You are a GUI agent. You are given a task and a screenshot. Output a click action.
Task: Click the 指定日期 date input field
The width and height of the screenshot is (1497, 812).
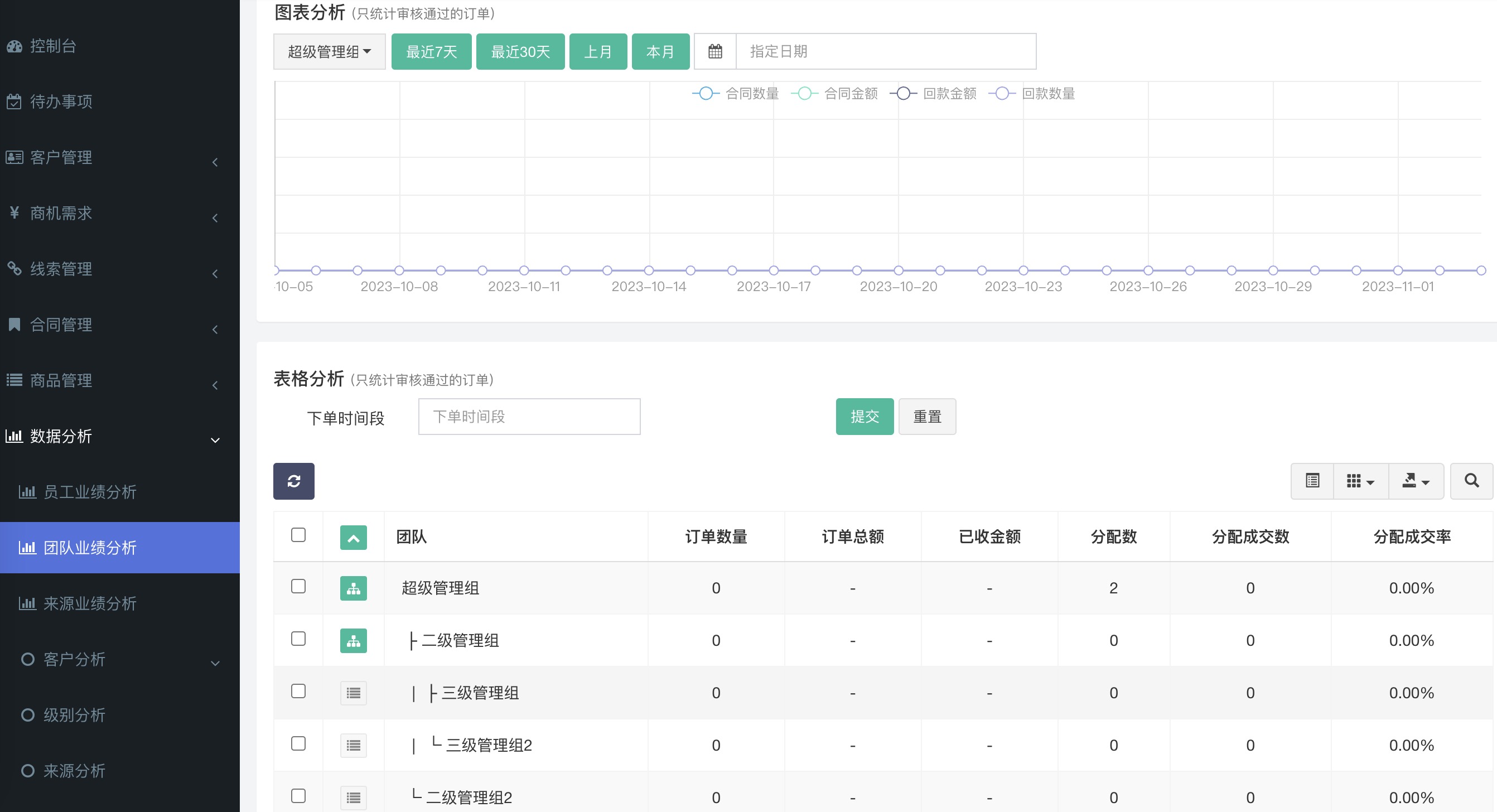886,51
